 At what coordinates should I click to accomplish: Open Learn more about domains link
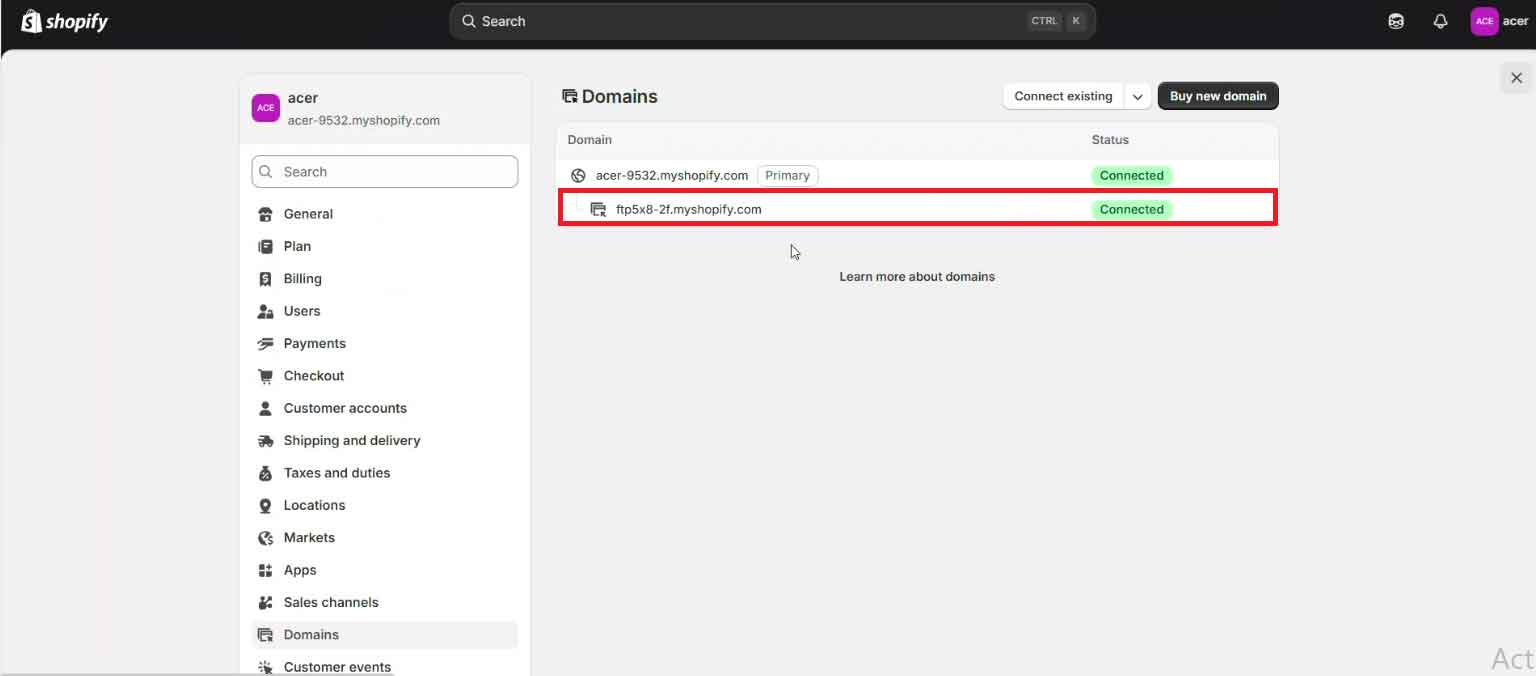click(917, 276)
